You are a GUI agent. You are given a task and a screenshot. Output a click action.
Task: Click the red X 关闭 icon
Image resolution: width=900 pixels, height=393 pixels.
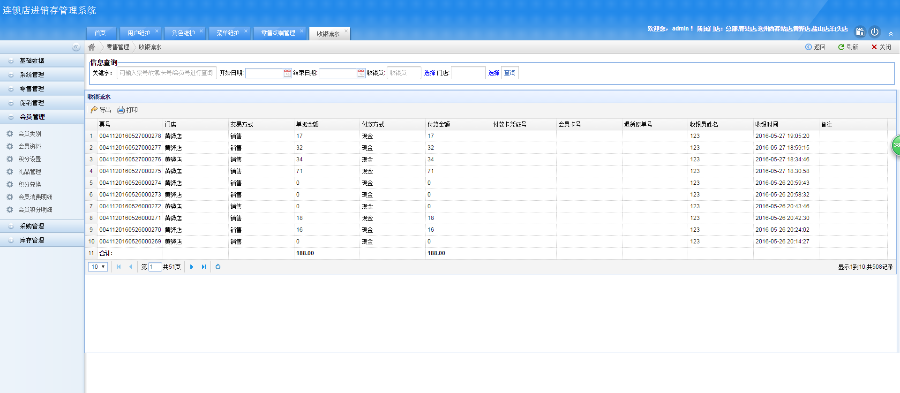click(874, 48)
